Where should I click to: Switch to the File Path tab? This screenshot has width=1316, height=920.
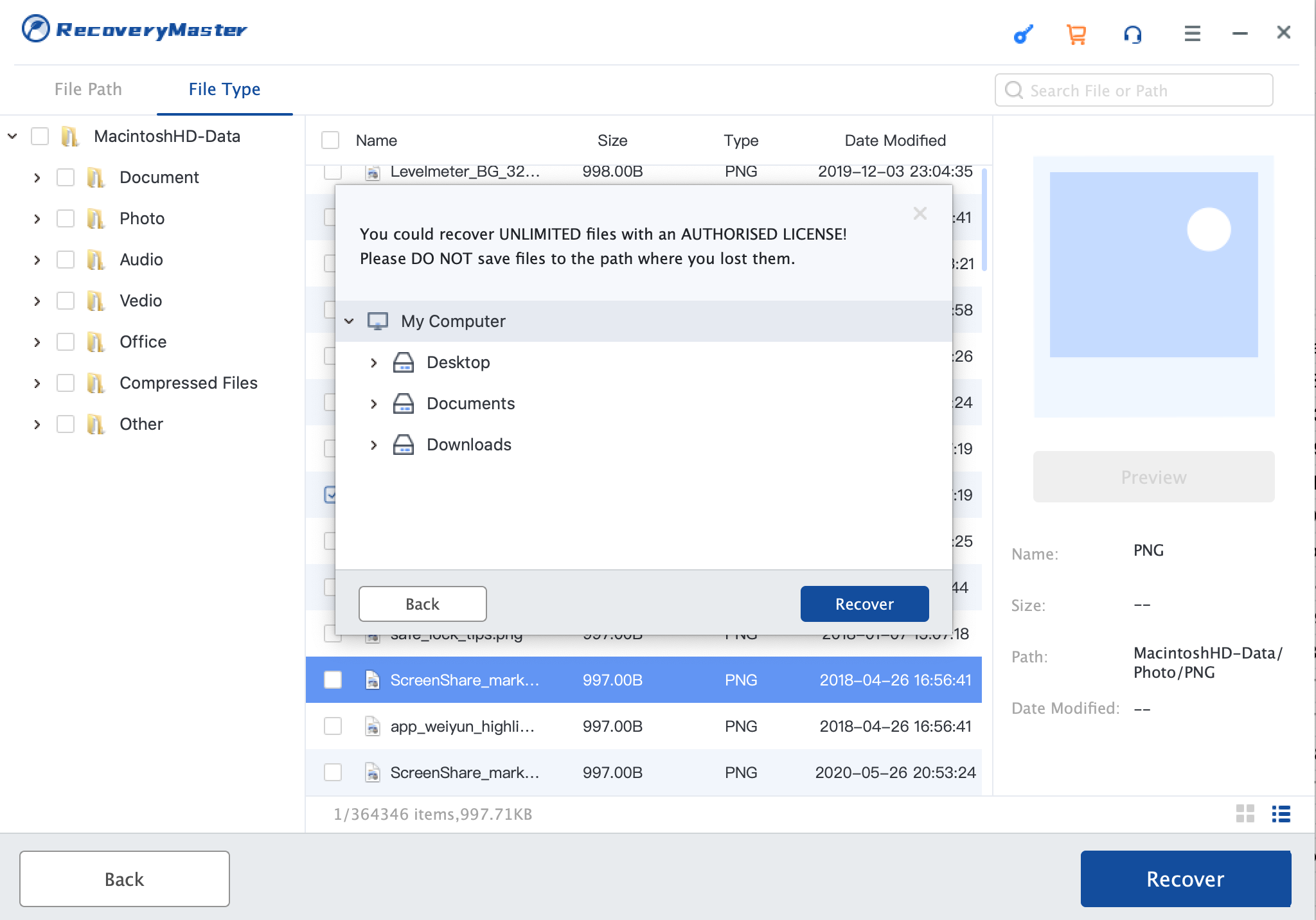tap(88, 89)
